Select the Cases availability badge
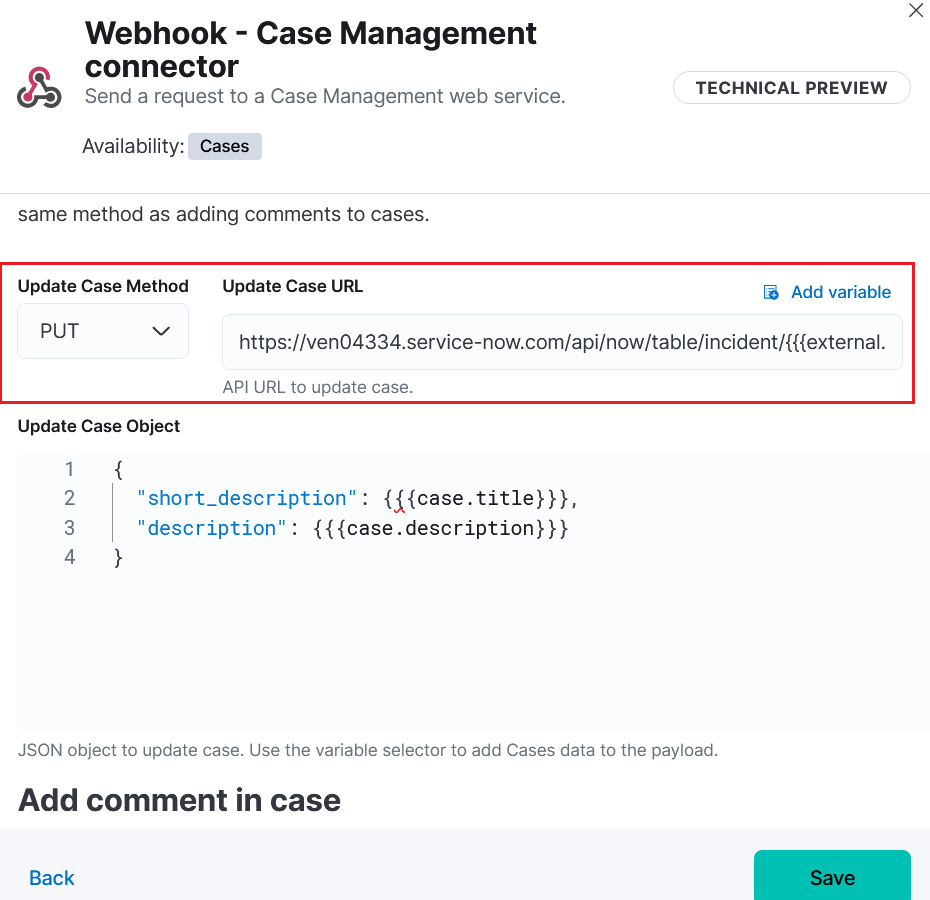This screenshot has height=900, width=930. (x=224, y=146)
